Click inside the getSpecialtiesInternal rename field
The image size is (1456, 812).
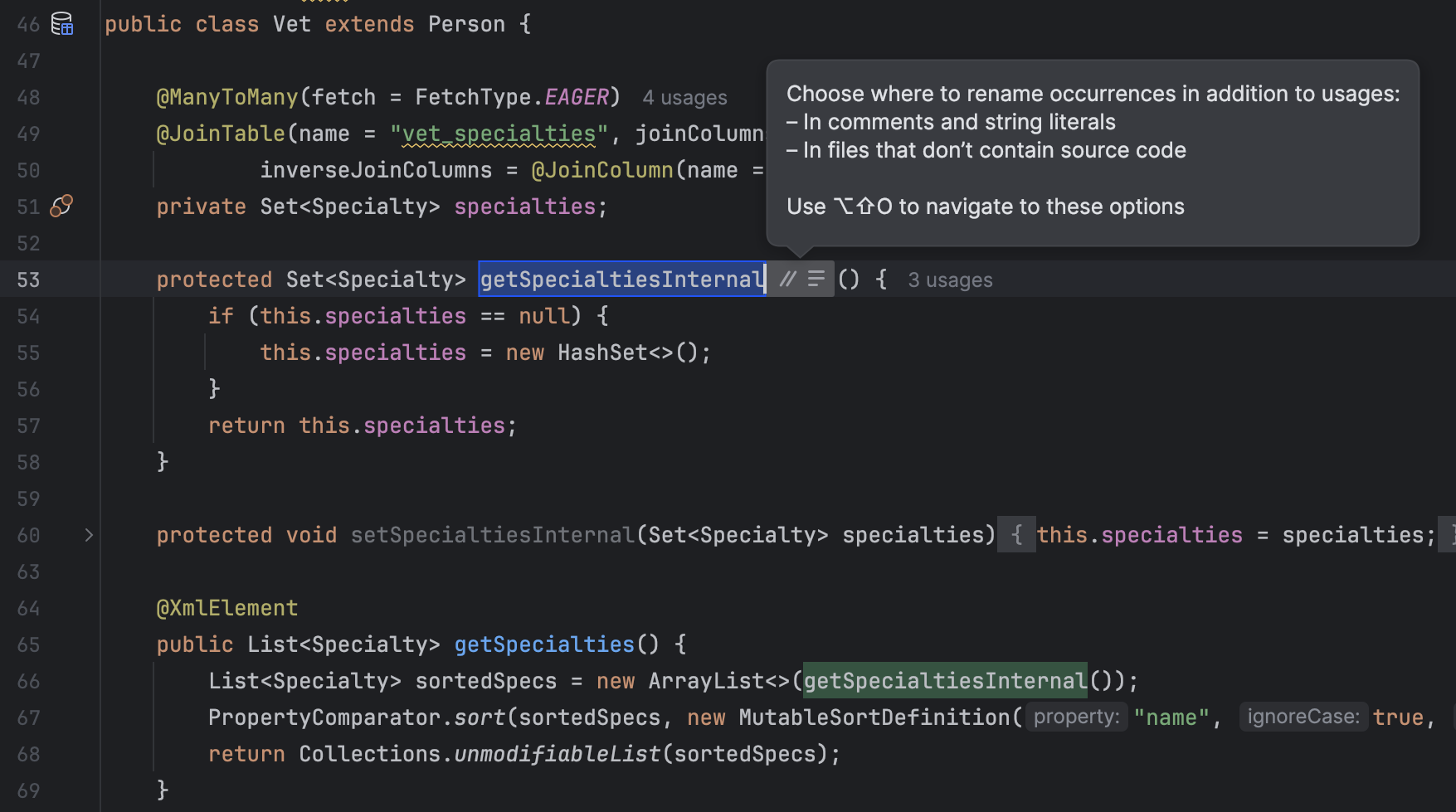[621, 280]
